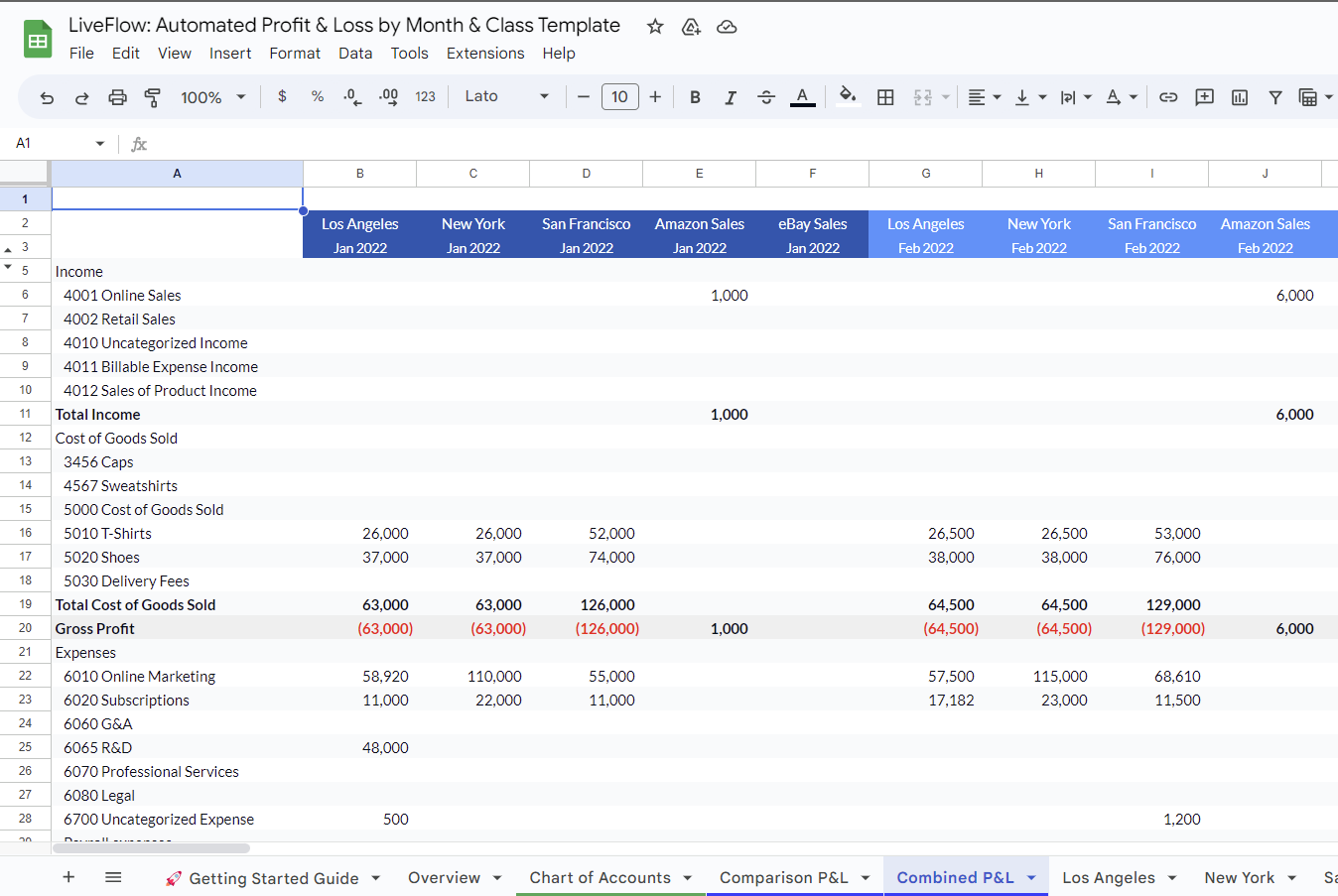Screen dimensions: 1338x896
Task: Insert a chart using toolbar icon
Action: [1240, 97]
